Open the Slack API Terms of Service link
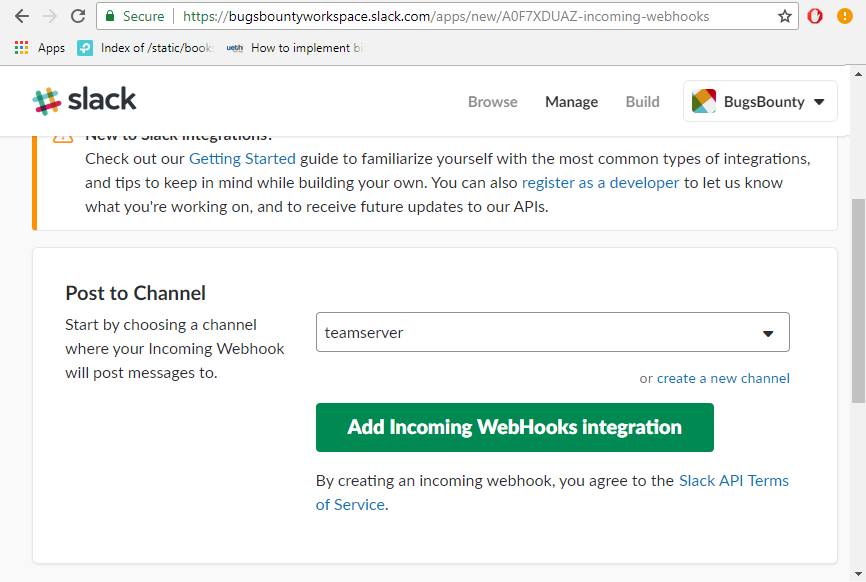Screen dimensions: 866x582 (x=733, y=481)
